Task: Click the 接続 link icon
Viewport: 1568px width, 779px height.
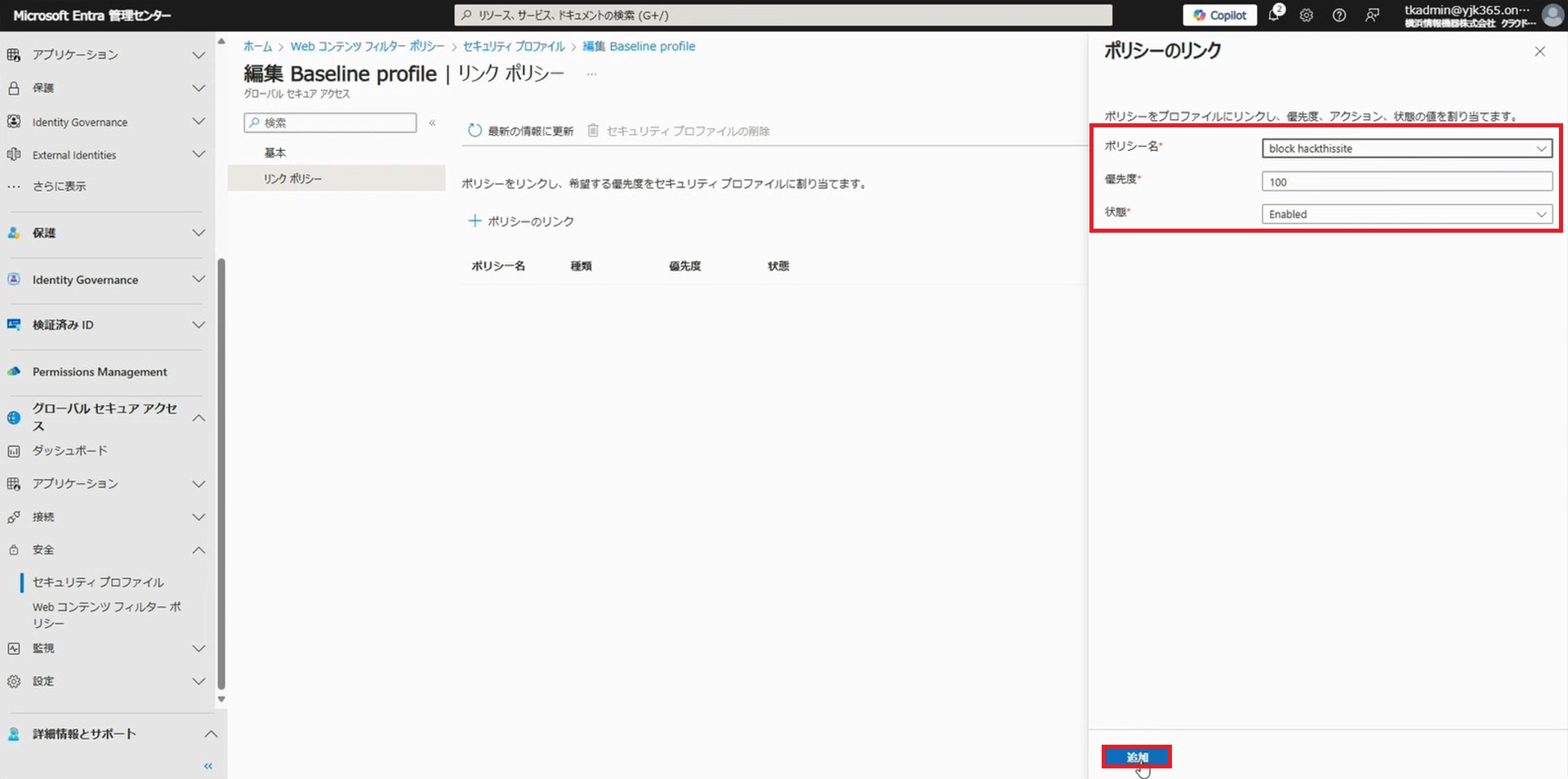Action: 14,517
